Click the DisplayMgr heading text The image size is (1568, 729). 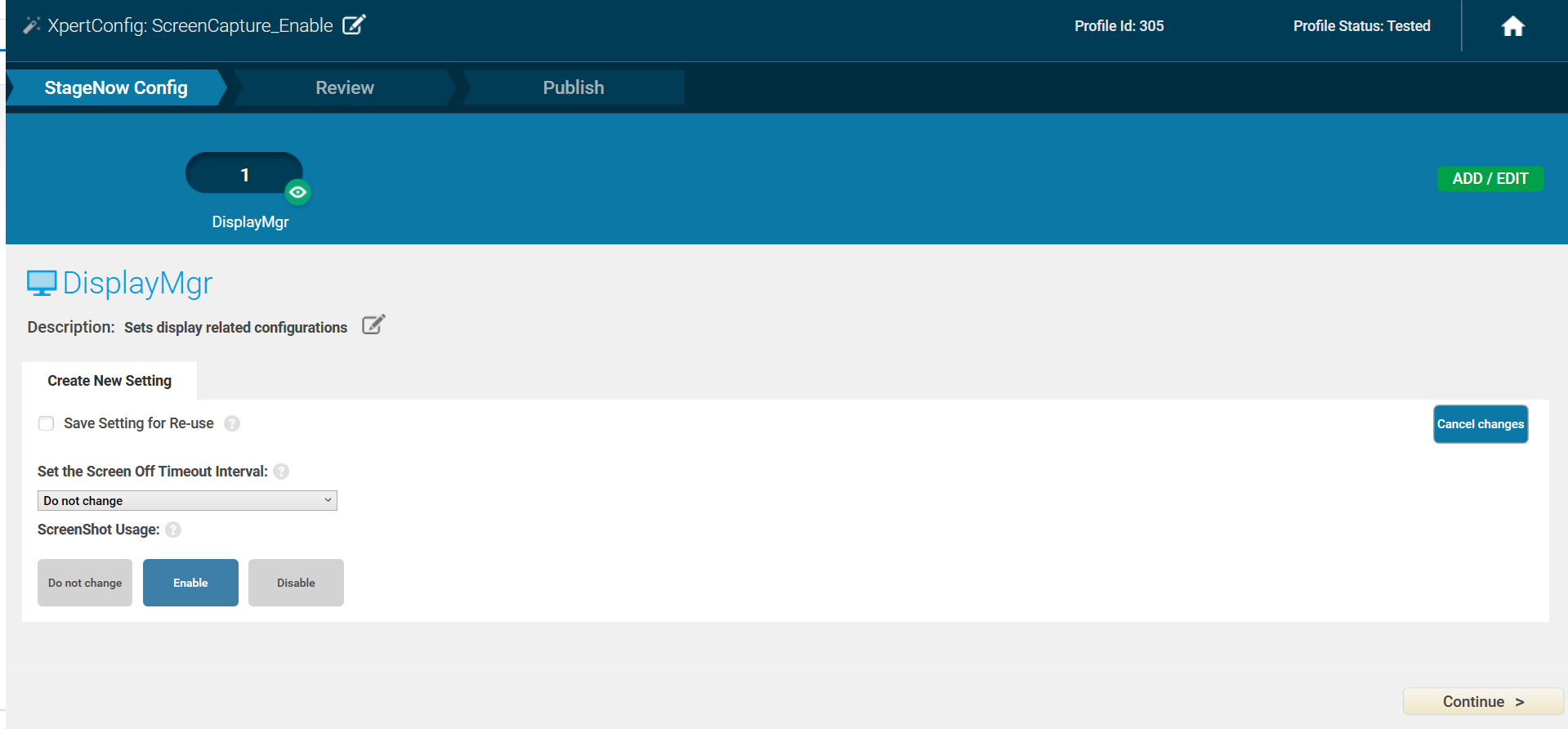137,283
